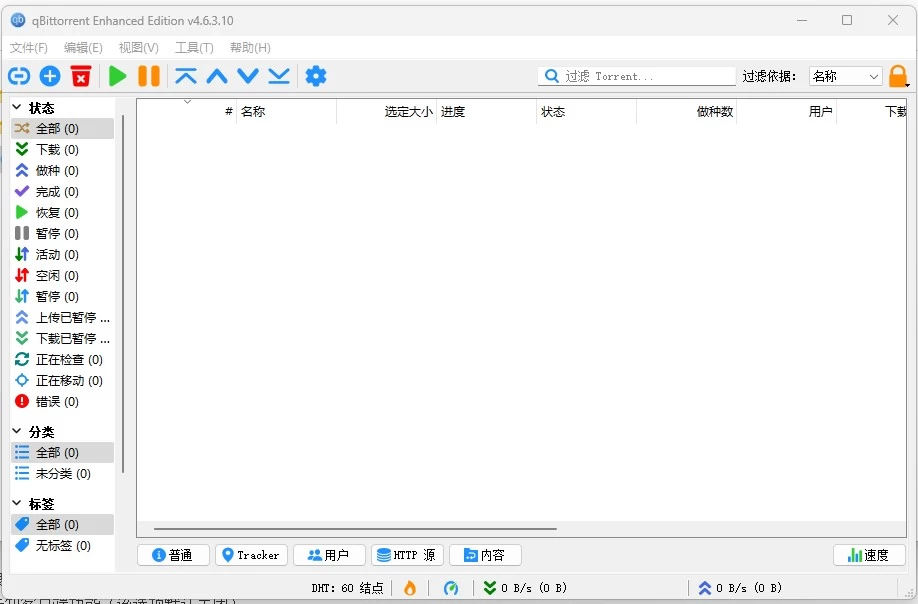
Task: Select the move to top queue icon
Action: pos(186,75)
